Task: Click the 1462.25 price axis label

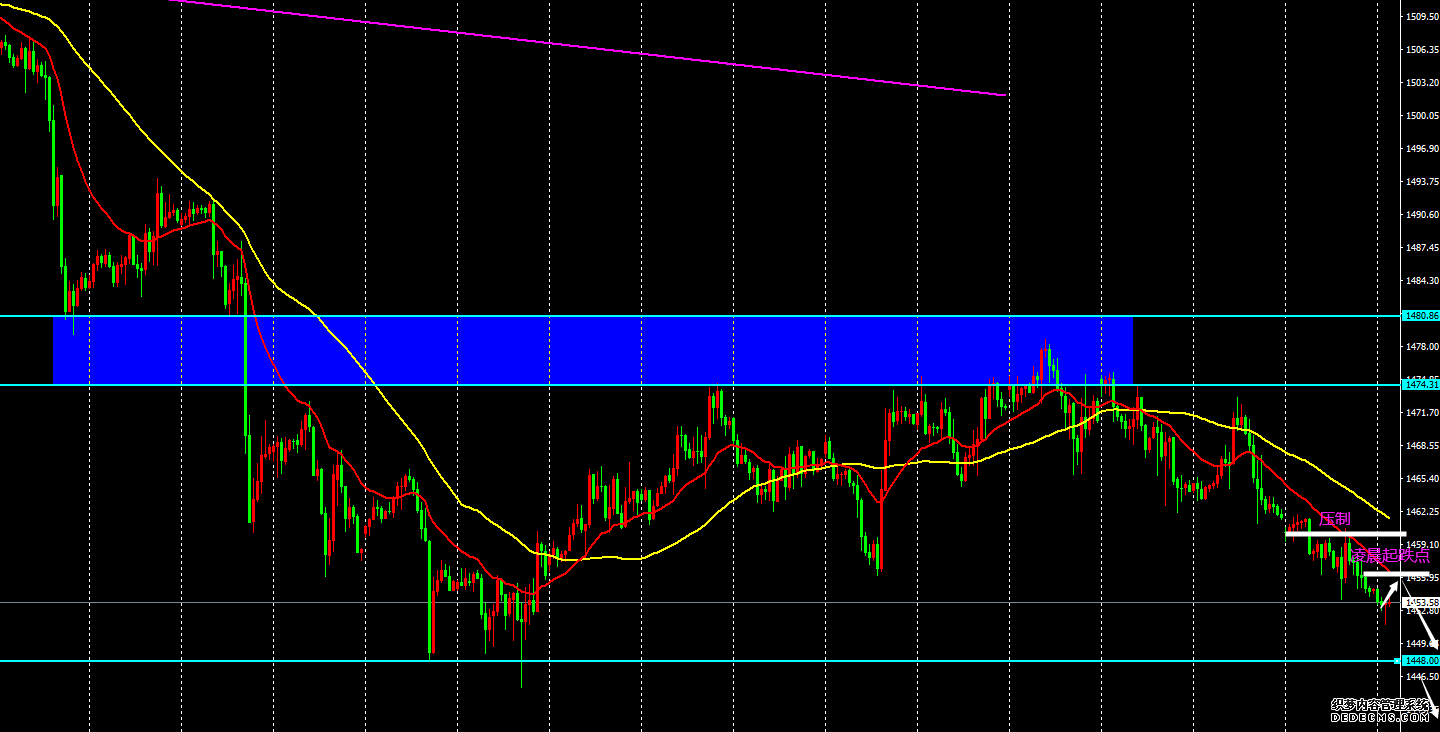Action: 1421,512
